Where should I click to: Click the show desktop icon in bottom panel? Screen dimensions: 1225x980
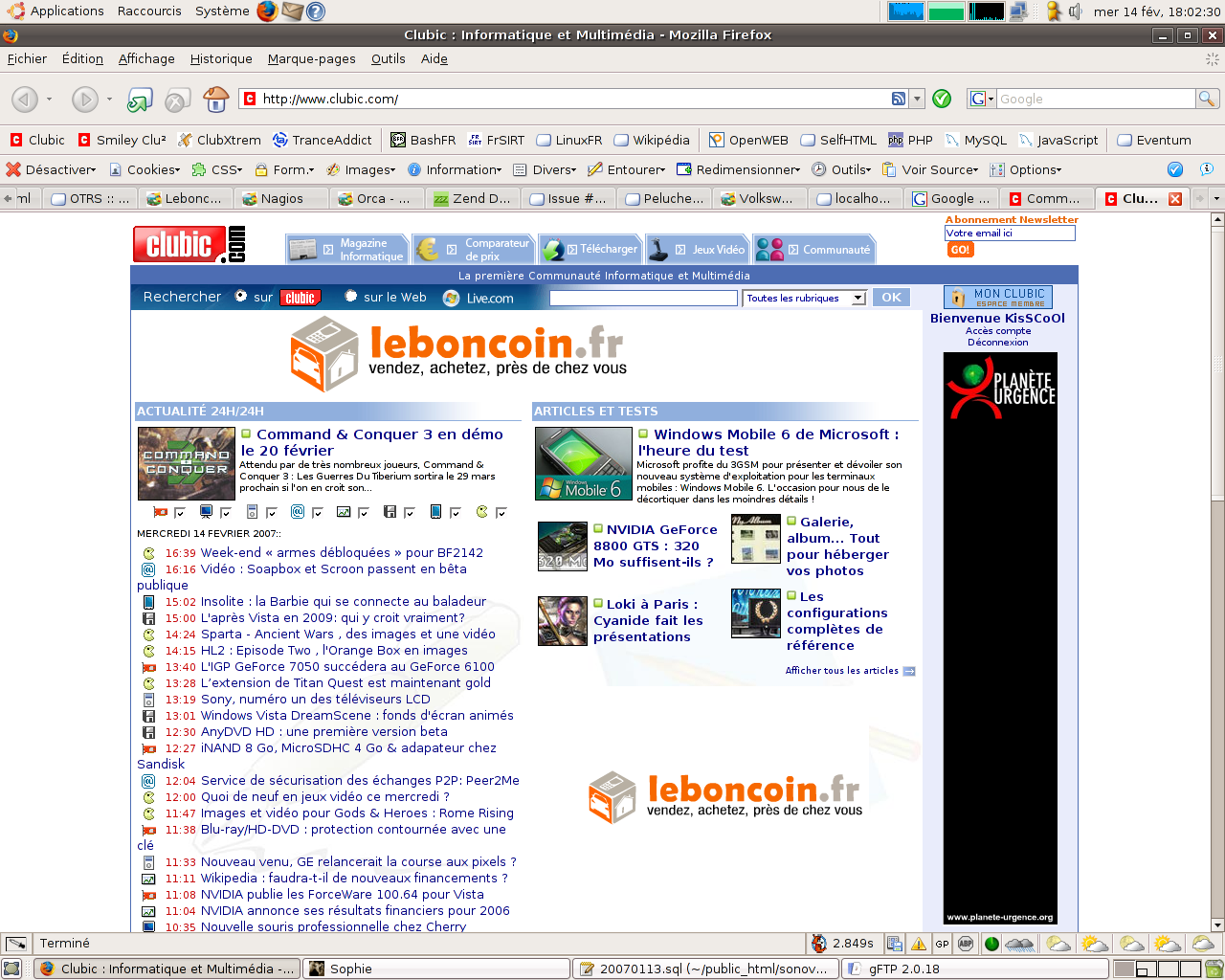click(x=11, y=969)
